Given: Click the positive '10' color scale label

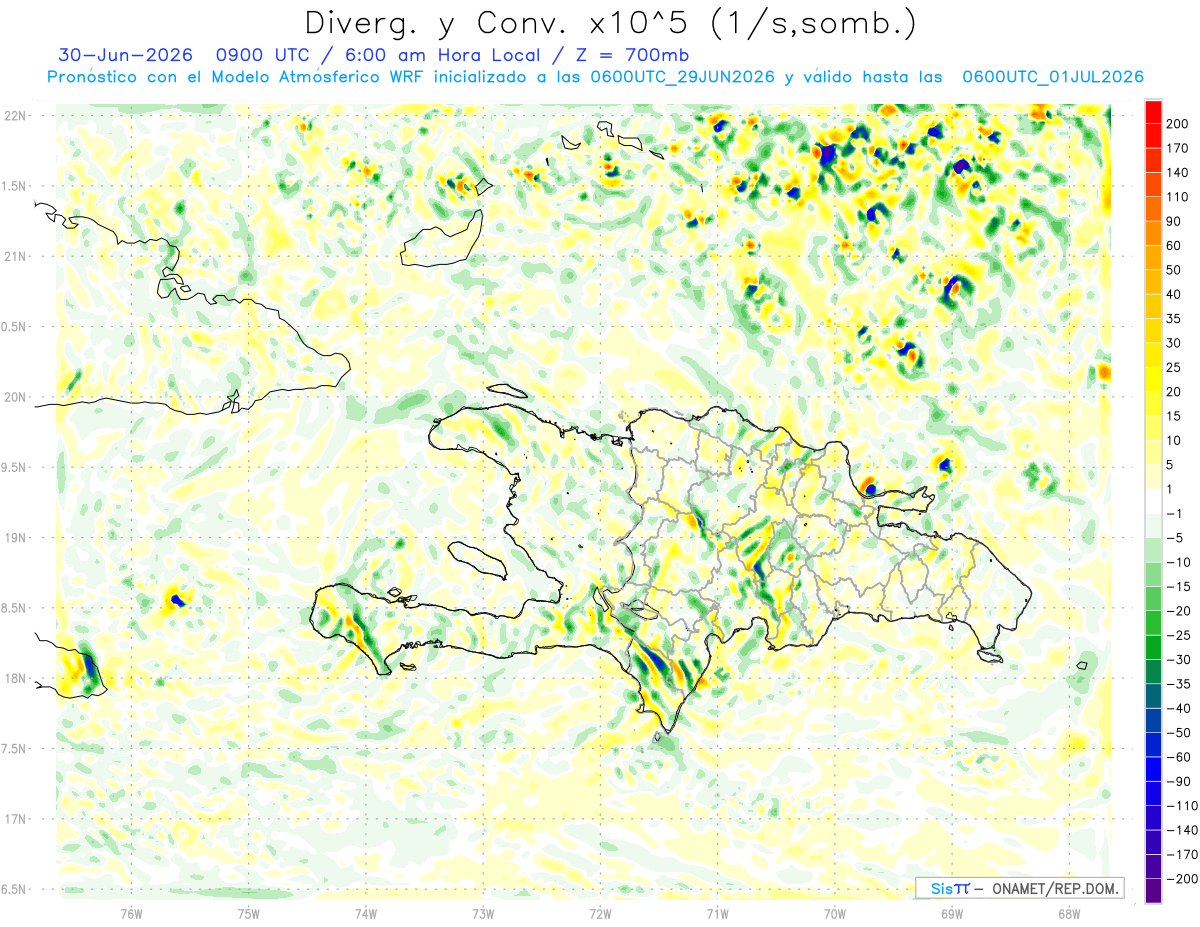Looking at the screenshot, I should pyautogui.click(x=1174, y=440).
